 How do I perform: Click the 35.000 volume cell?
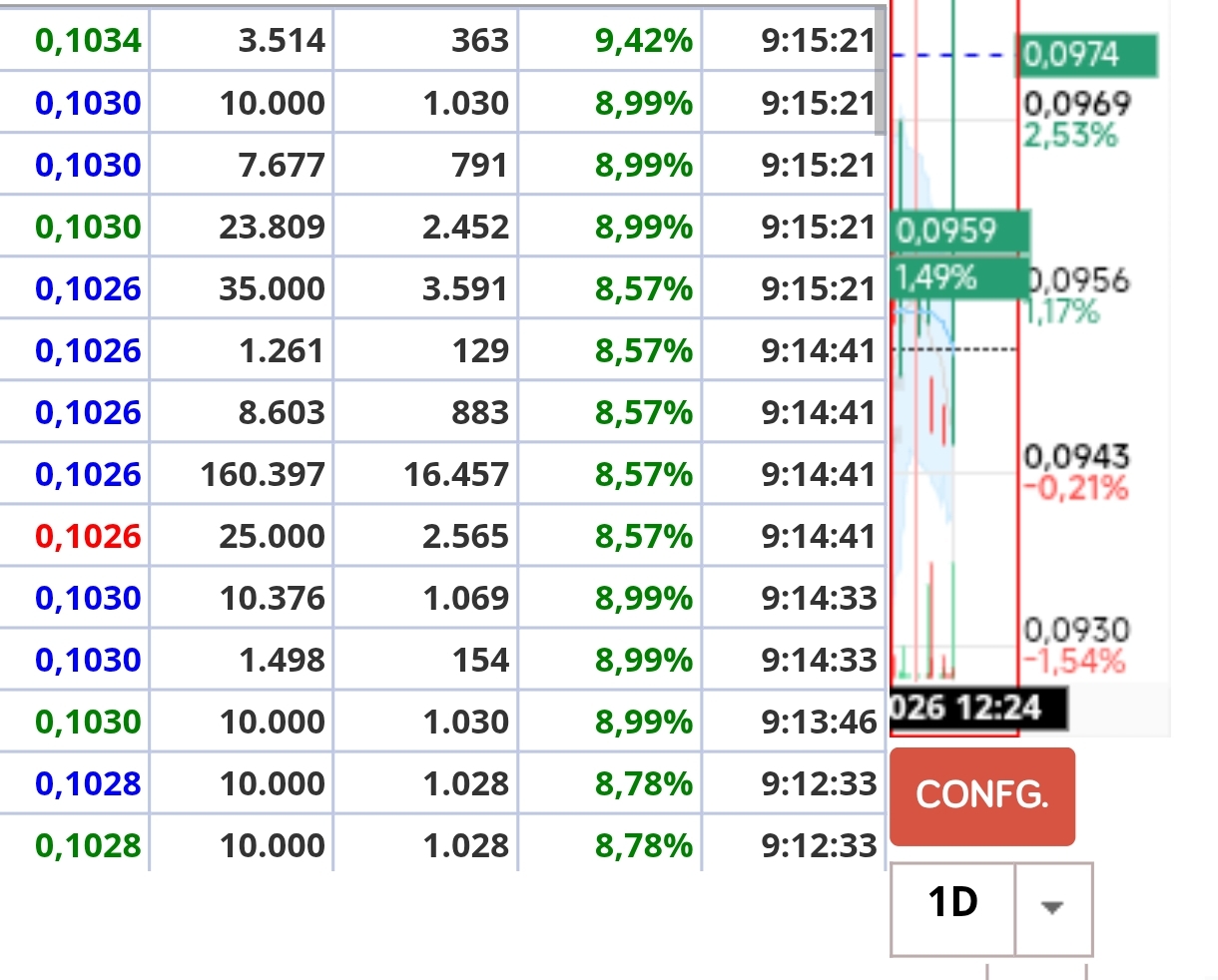273,289
